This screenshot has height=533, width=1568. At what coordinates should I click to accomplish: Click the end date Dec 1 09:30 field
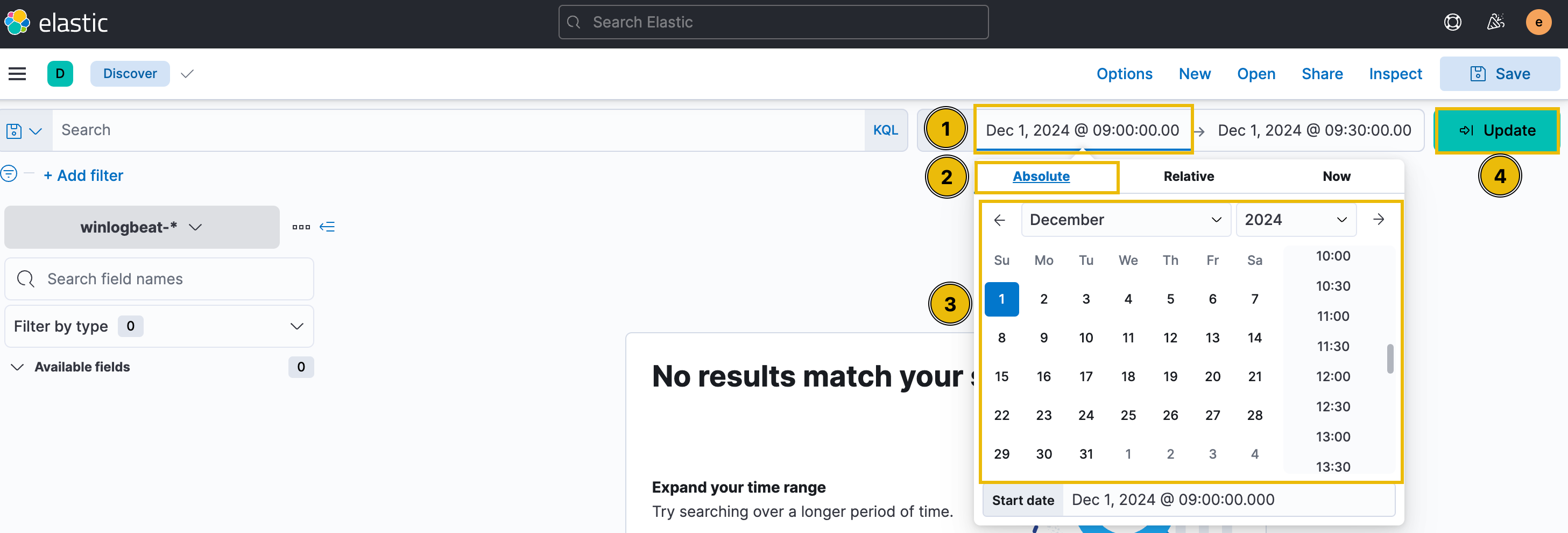(1314, 130)
